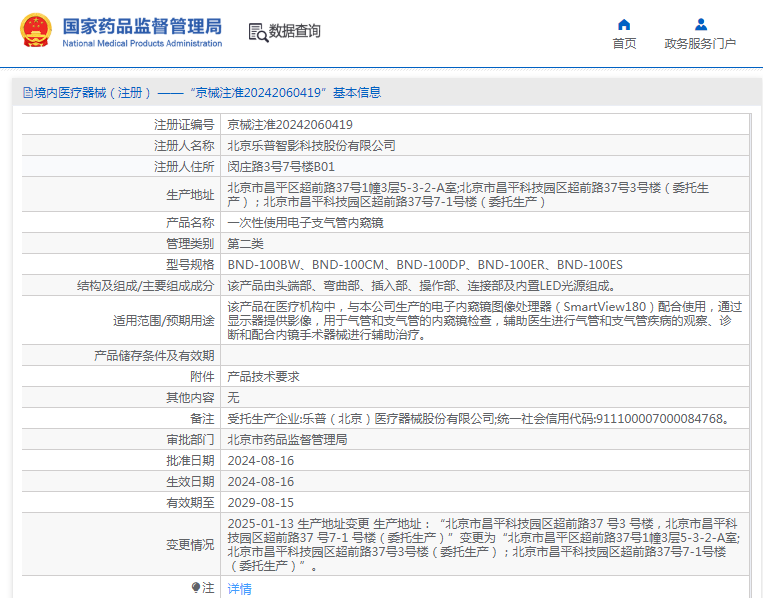The height and width of the screenshot is (598, 763).
Task: Click the 数据查询 label
Action: pyautogui.click(x=294, y=31)
